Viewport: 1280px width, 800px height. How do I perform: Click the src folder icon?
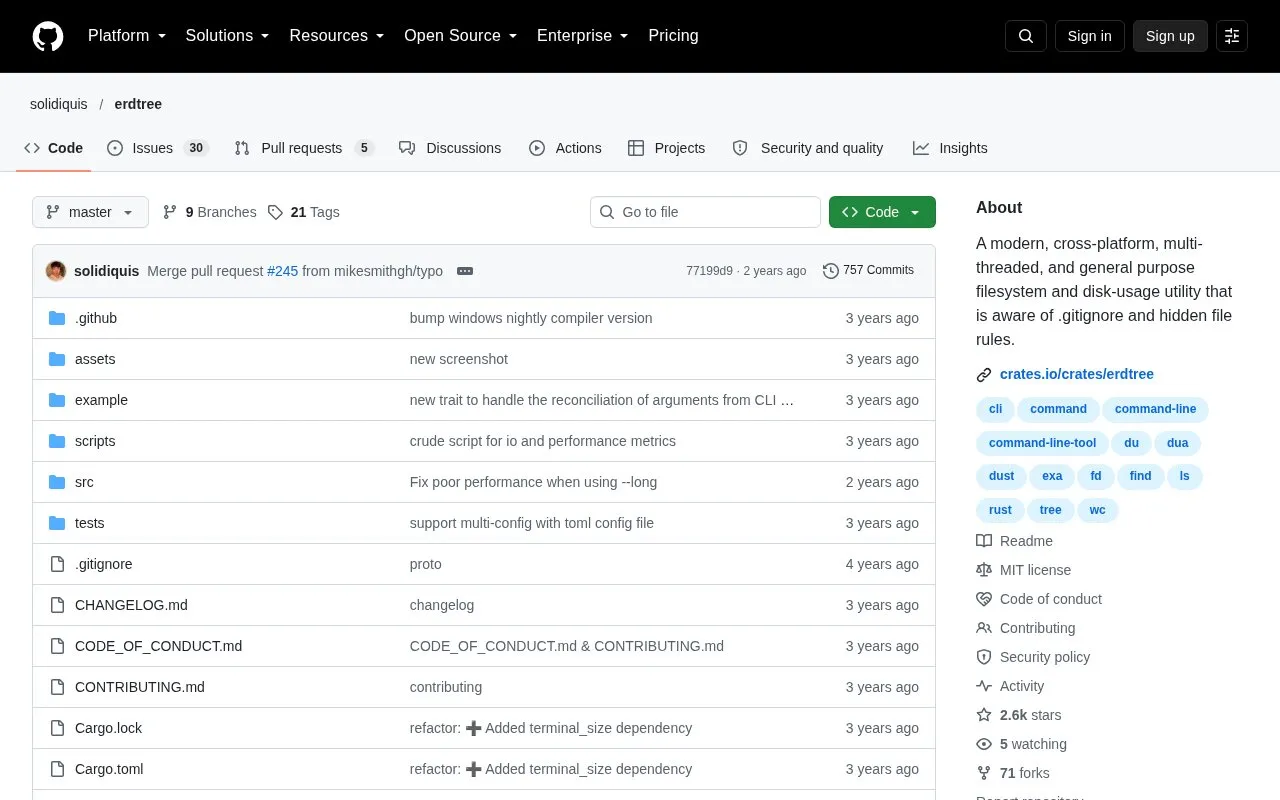pyautogui.click(x=57, y=482)
